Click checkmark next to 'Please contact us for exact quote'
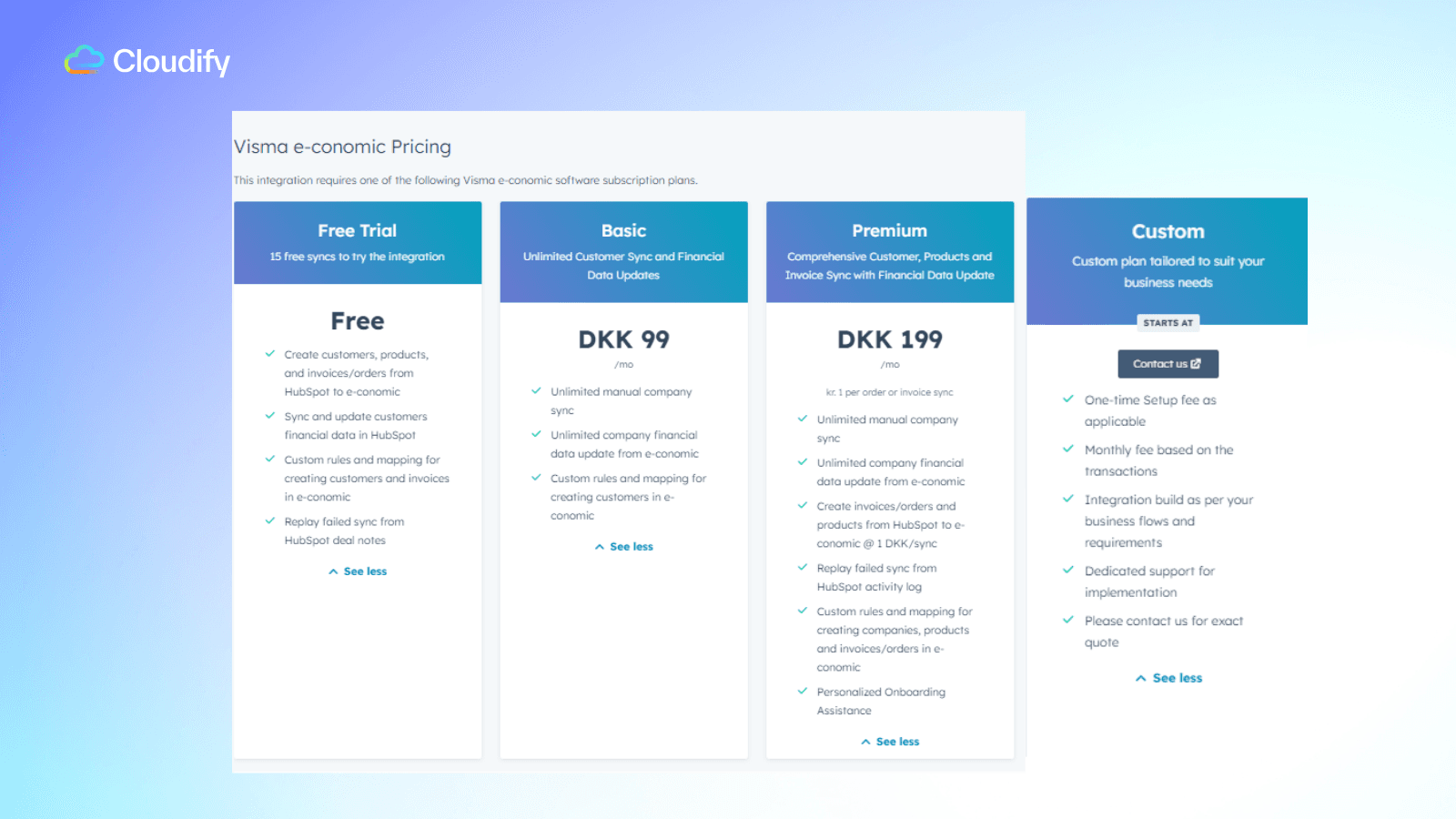 1068,621
